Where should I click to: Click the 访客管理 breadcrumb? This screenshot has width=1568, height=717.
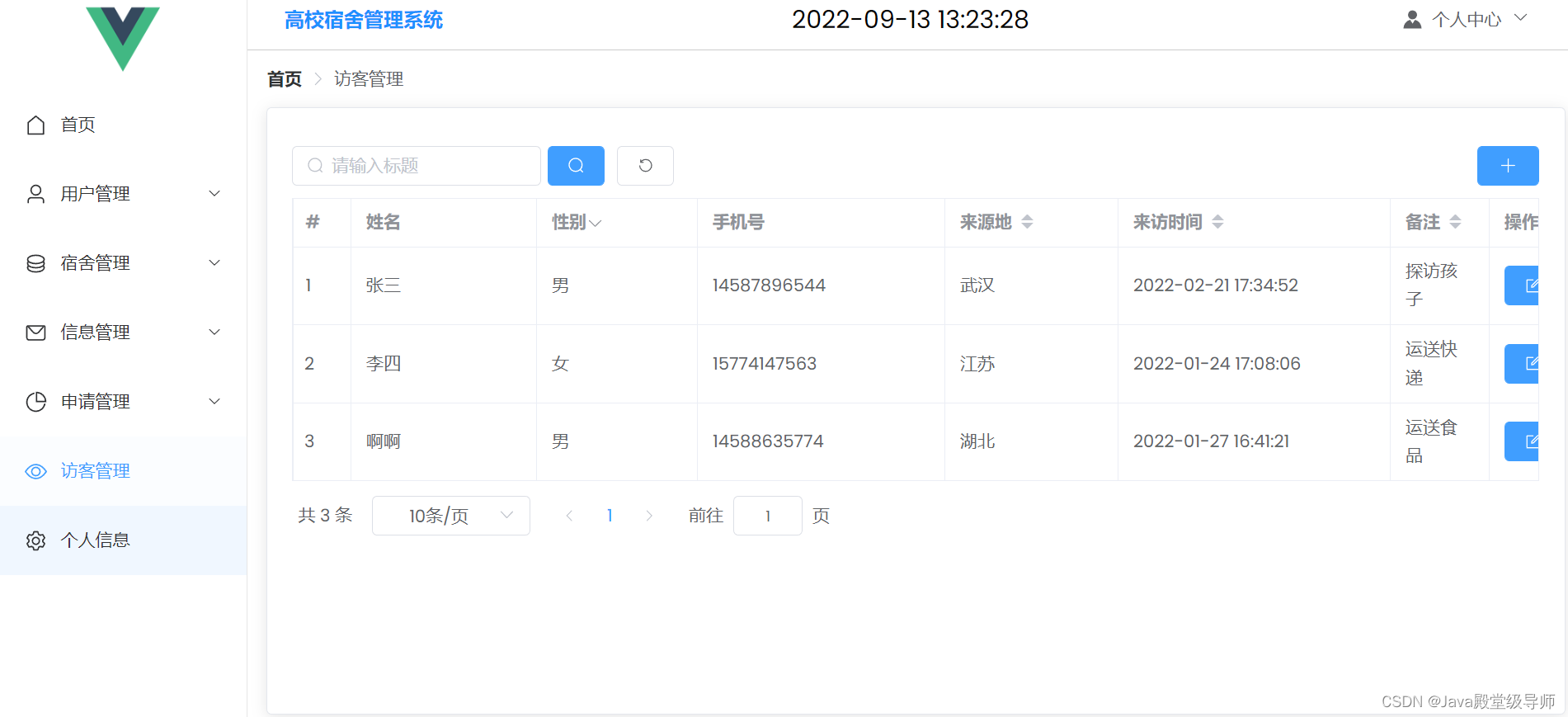pyautogui.click(x=369, y=79)
